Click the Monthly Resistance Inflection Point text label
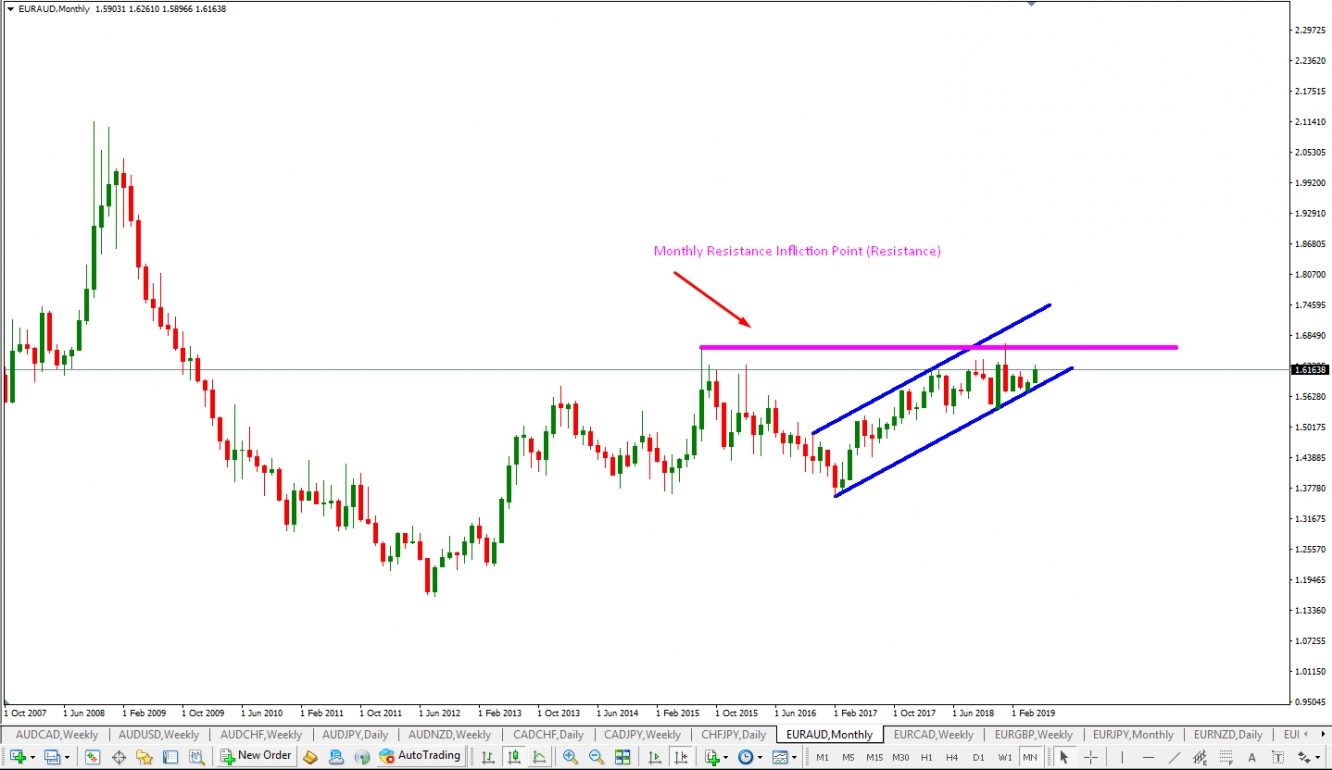The height and width of the screenshot is (770, 1332). coord(797,251)
